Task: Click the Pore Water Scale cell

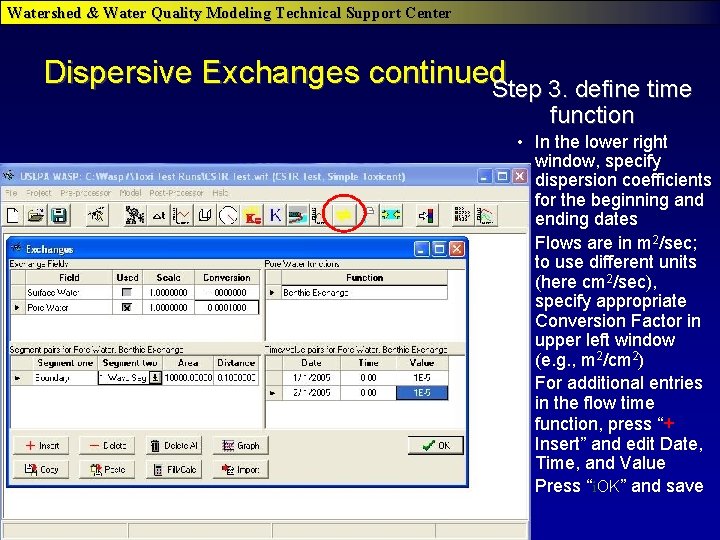Action: click(169, 307)
